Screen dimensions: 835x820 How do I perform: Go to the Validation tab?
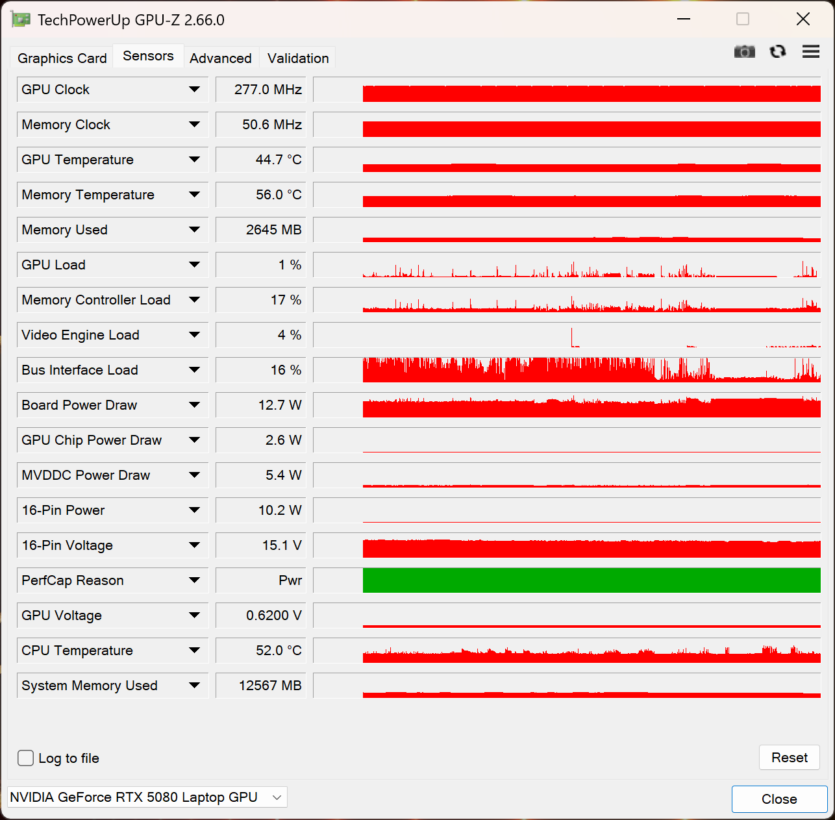(x=298, y=58)
